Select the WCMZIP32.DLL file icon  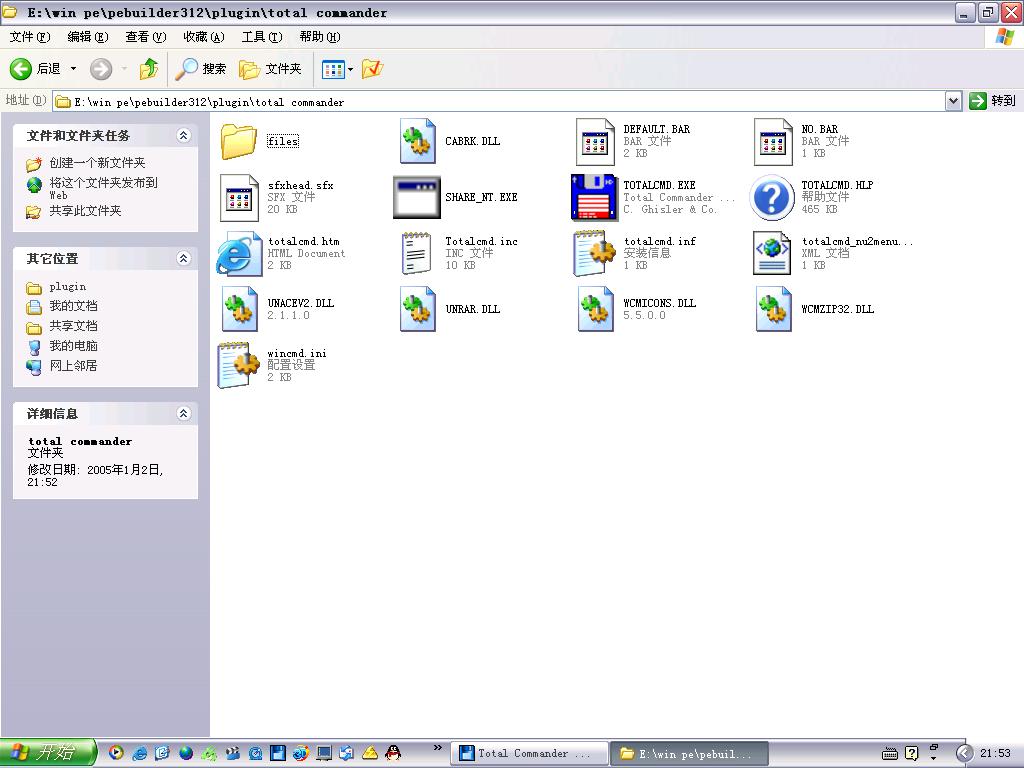tap(773, 310)
